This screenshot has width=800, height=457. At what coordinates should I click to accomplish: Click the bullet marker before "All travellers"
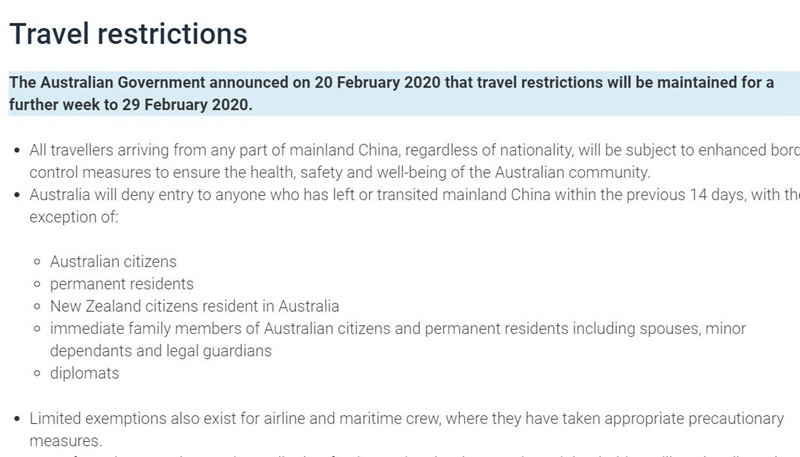coord(15,151)
